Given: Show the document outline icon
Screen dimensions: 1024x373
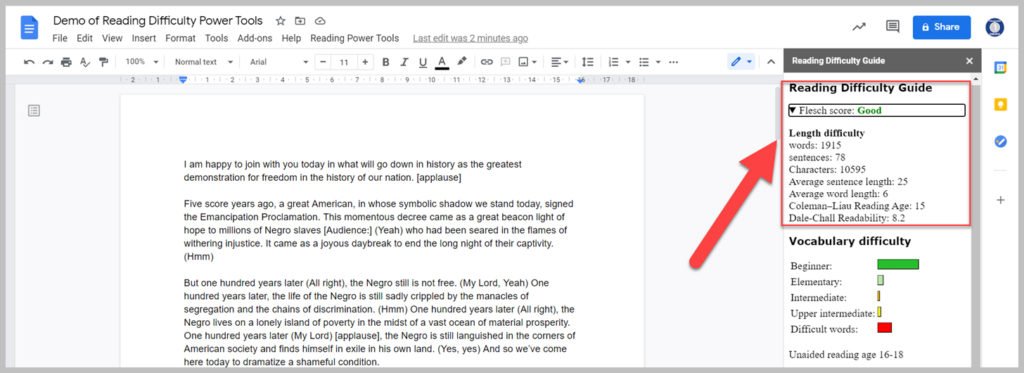Looking at the screenshot, I should [34, 110].
